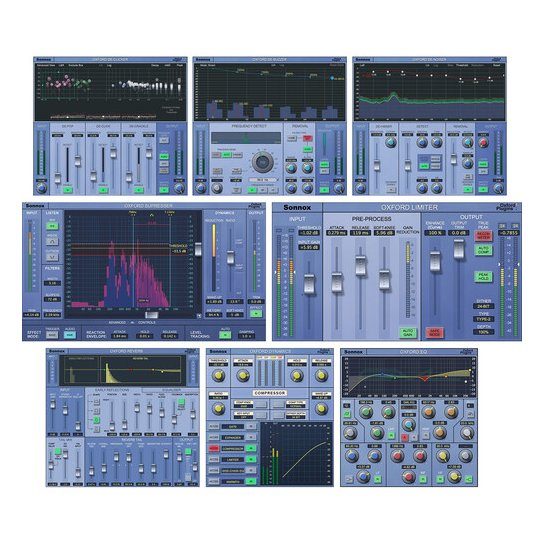Select Compressor section tab in Oxford Dynamics

pos(232,449)
